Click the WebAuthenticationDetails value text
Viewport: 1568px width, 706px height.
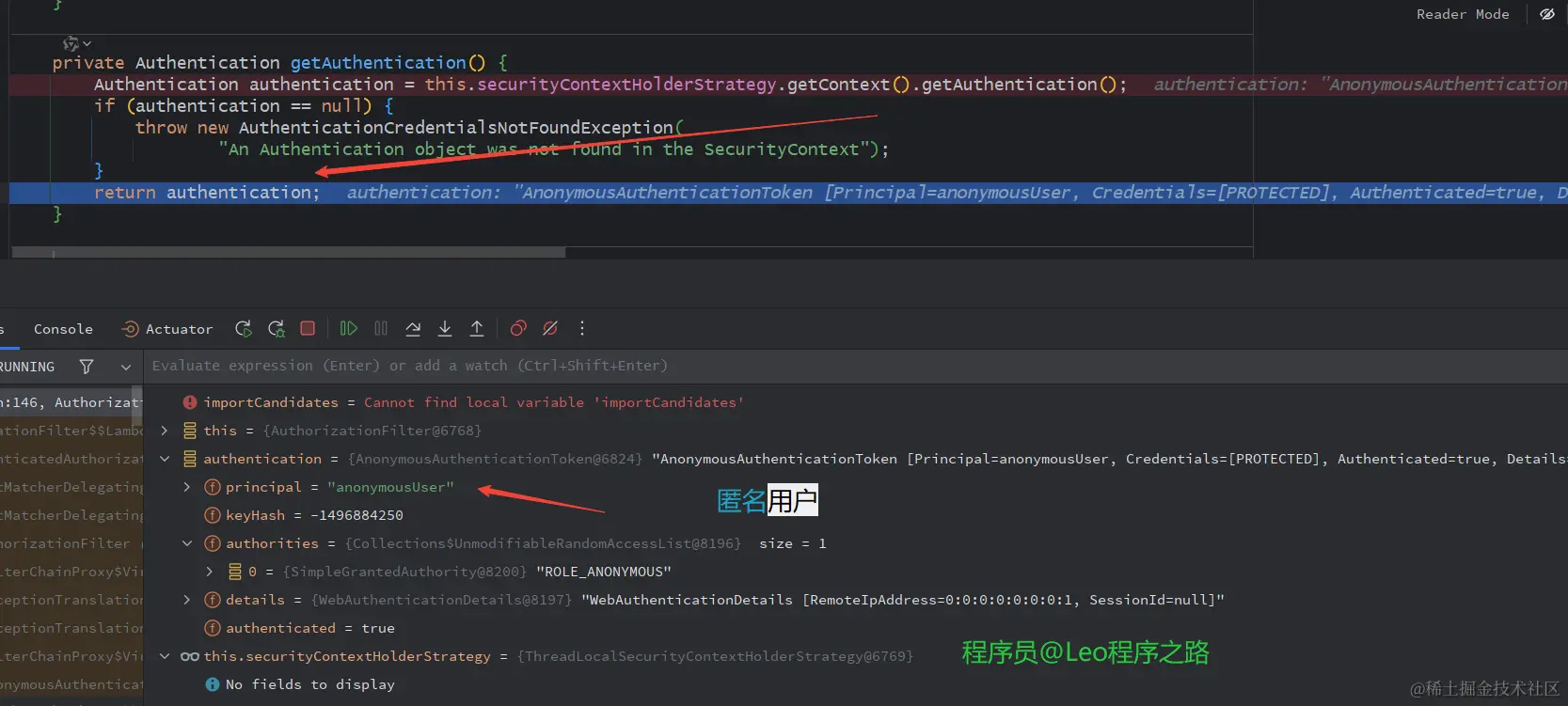click(x=903, y=600)
